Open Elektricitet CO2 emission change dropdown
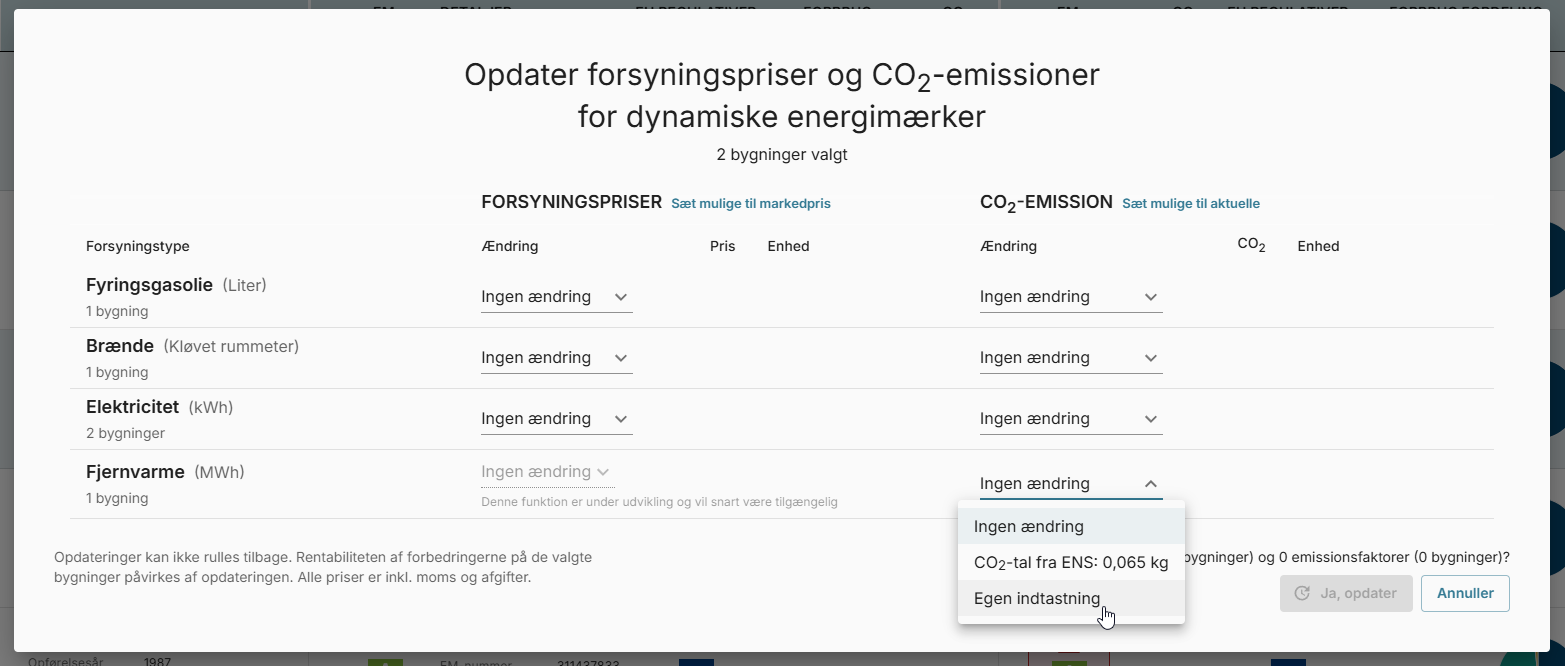 pyautogui.click(x=1071, y=419)
